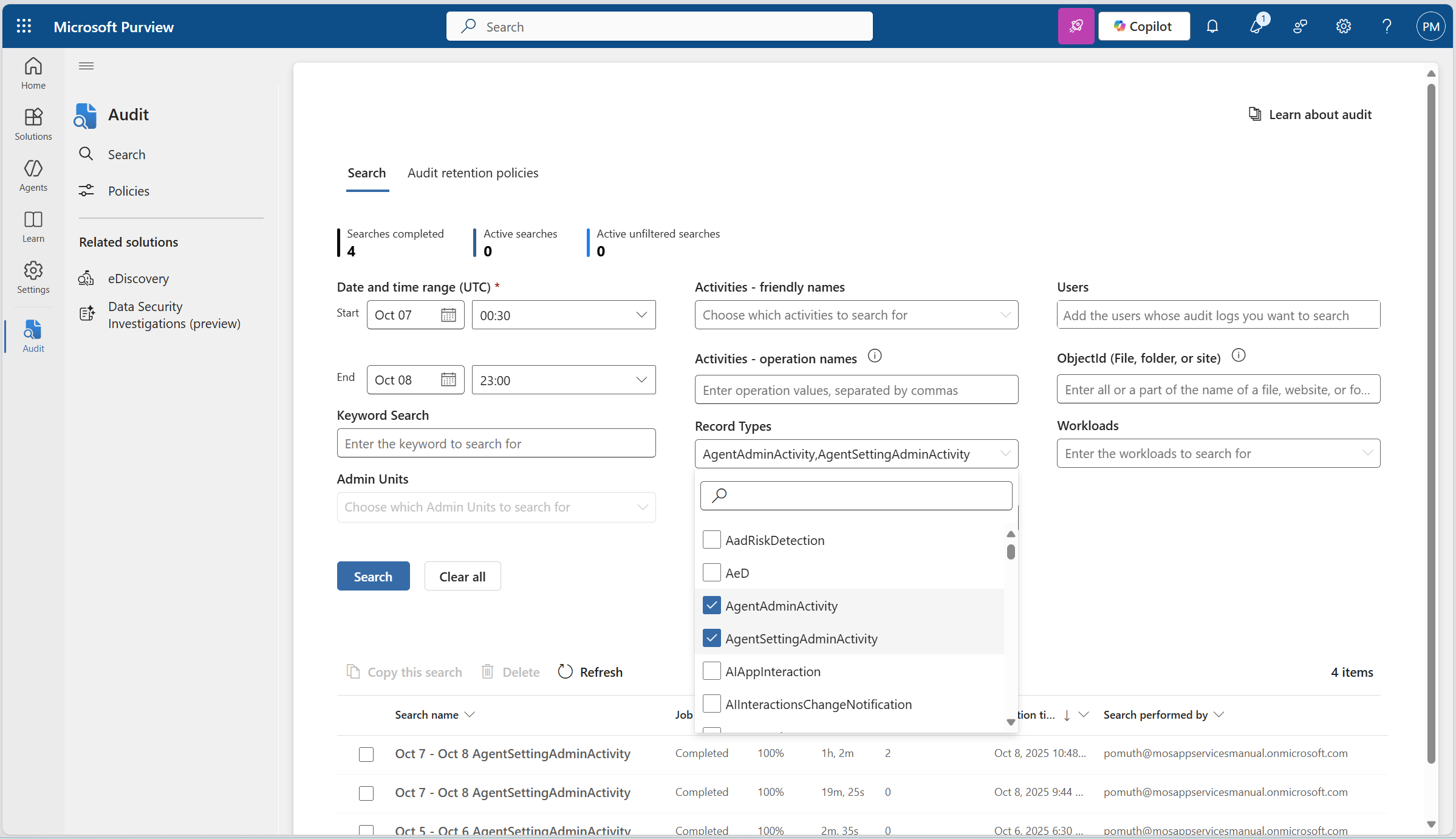The height and width of the screenshot is (839, 1456).
Task: Collapse navigation with hamburger icon
Action: click(86, 66)
